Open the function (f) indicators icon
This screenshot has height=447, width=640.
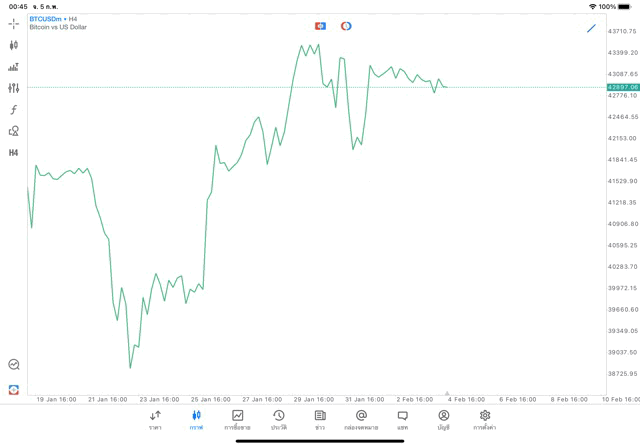pos(14,110)
